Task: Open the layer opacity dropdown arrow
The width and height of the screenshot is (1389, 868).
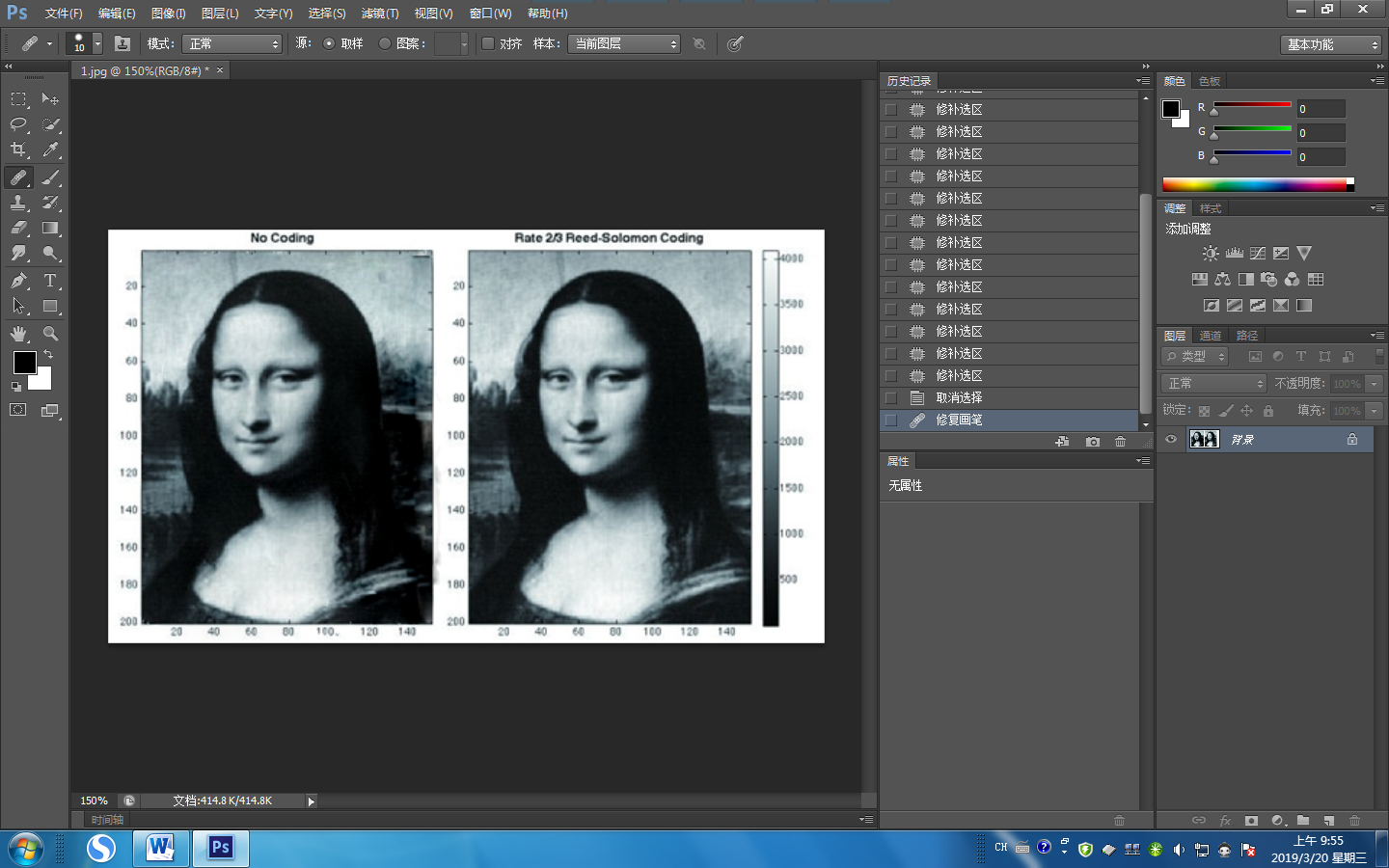Action: coord(1375,384)
